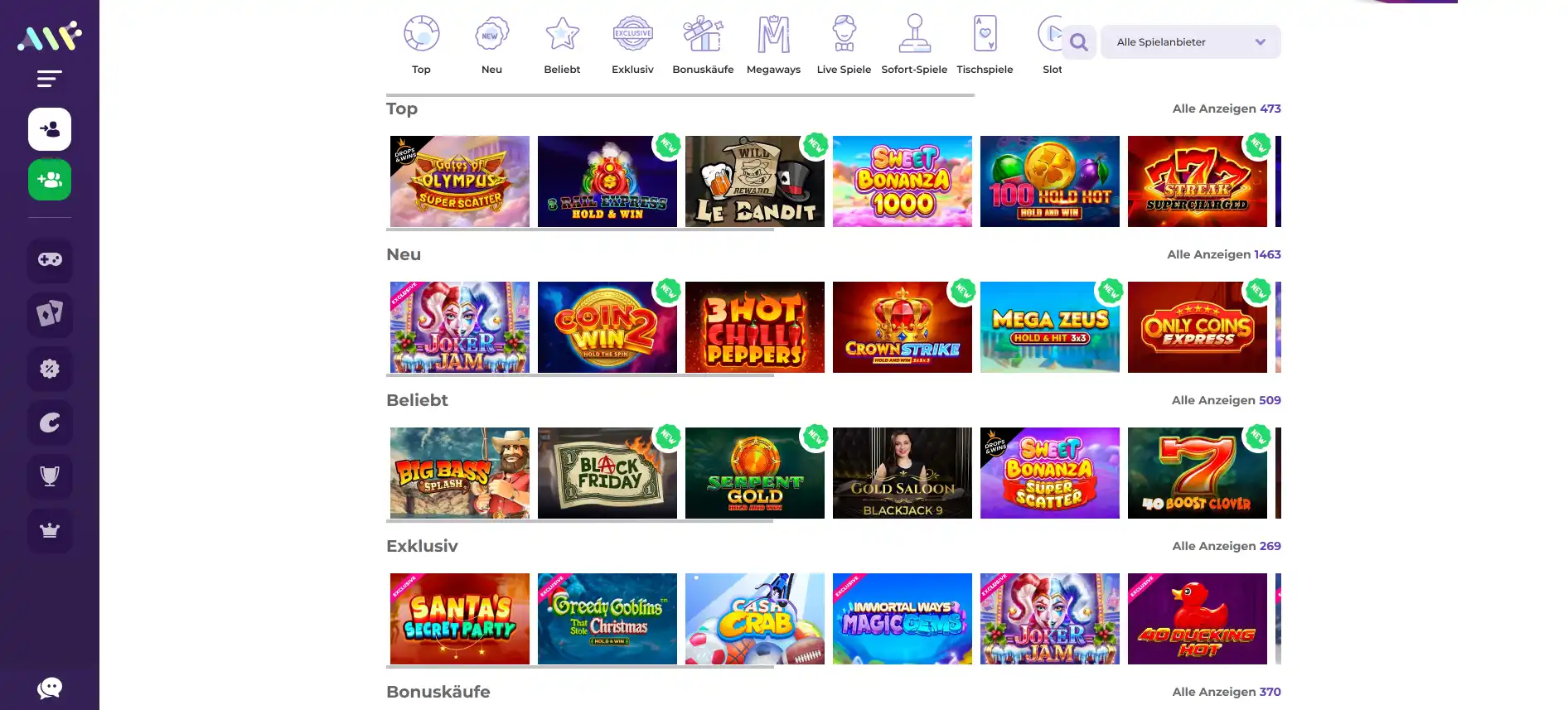1568x710 pixels.
Task: Click the search magnifier icon
Action: click(1078, 42)
